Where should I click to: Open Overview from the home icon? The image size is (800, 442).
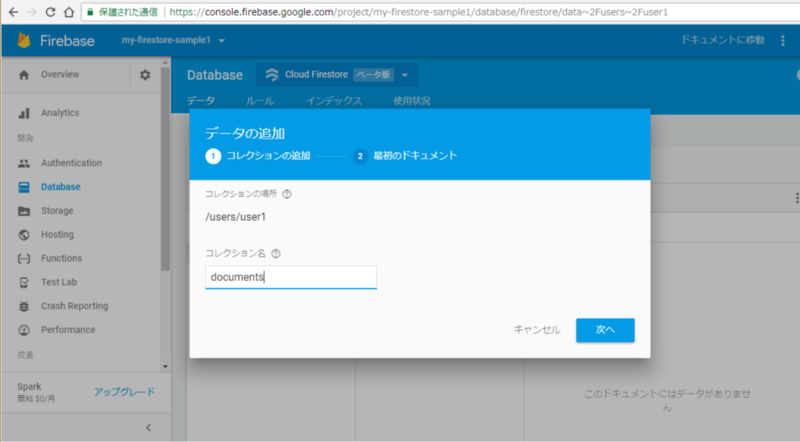pos(24,75)
